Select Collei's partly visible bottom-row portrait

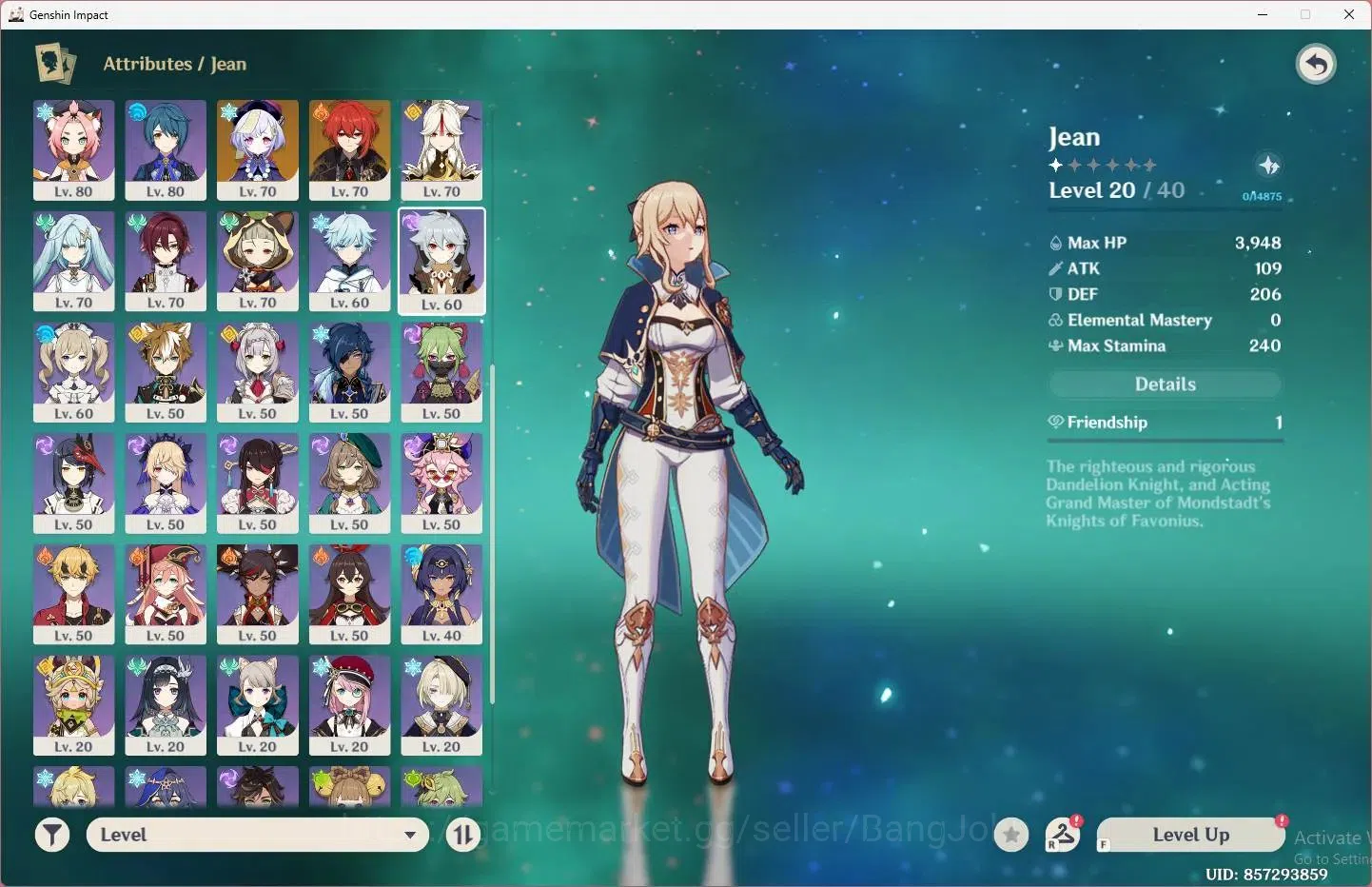441,787
